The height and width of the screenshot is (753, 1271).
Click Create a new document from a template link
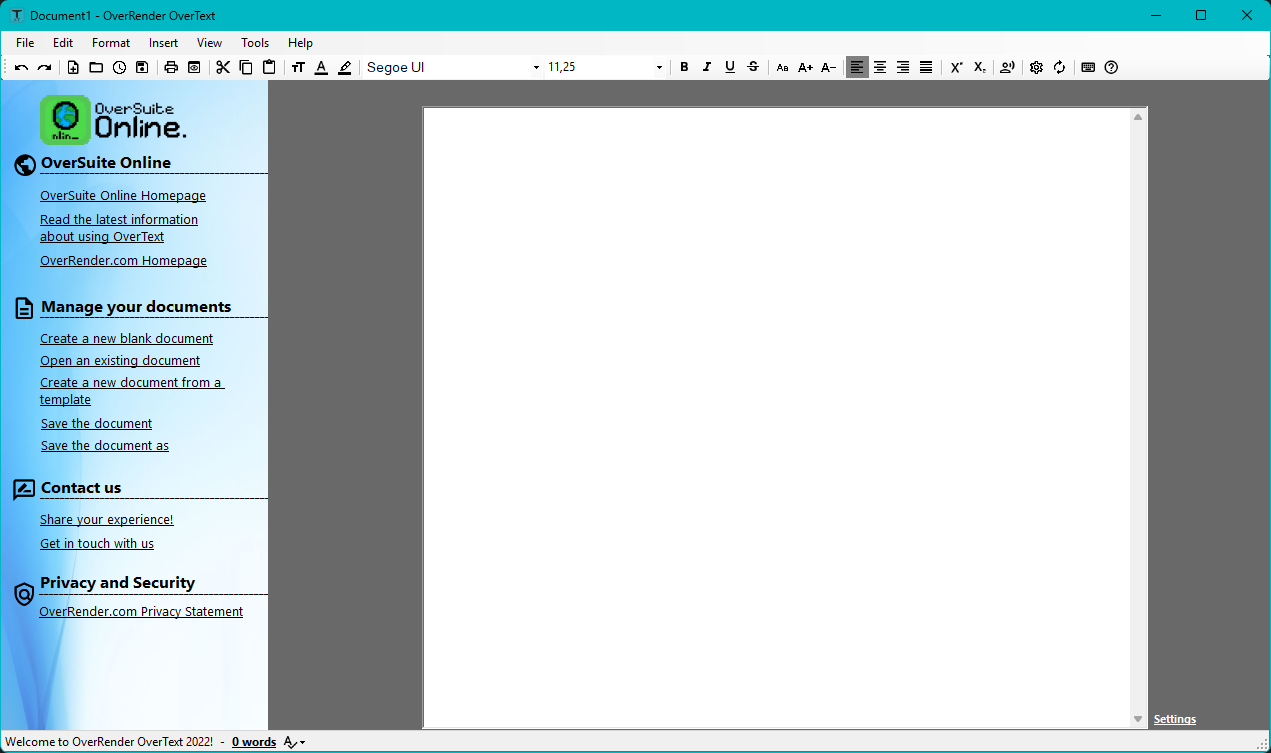(x=132, y=391)
